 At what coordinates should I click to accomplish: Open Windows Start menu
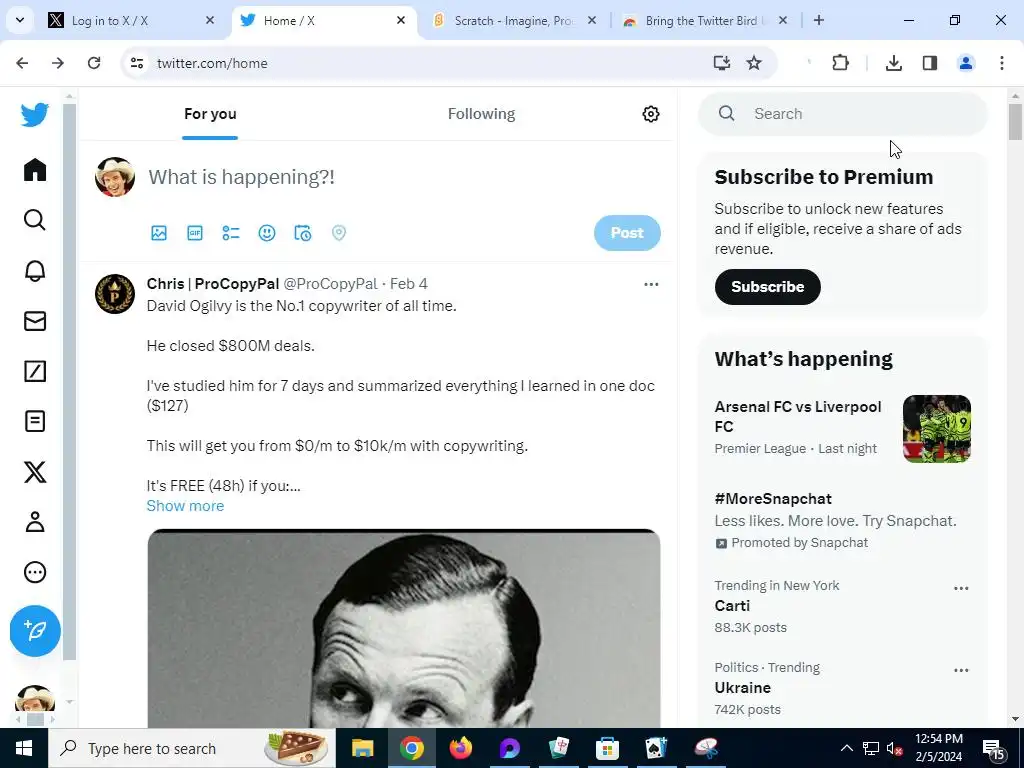[24, 748]
